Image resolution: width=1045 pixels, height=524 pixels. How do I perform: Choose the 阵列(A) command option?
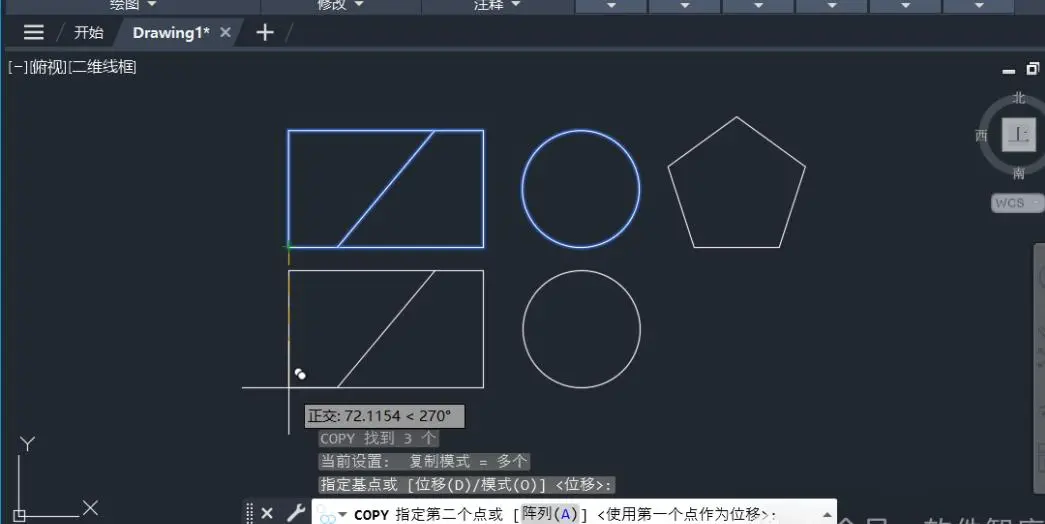[550, 514]
